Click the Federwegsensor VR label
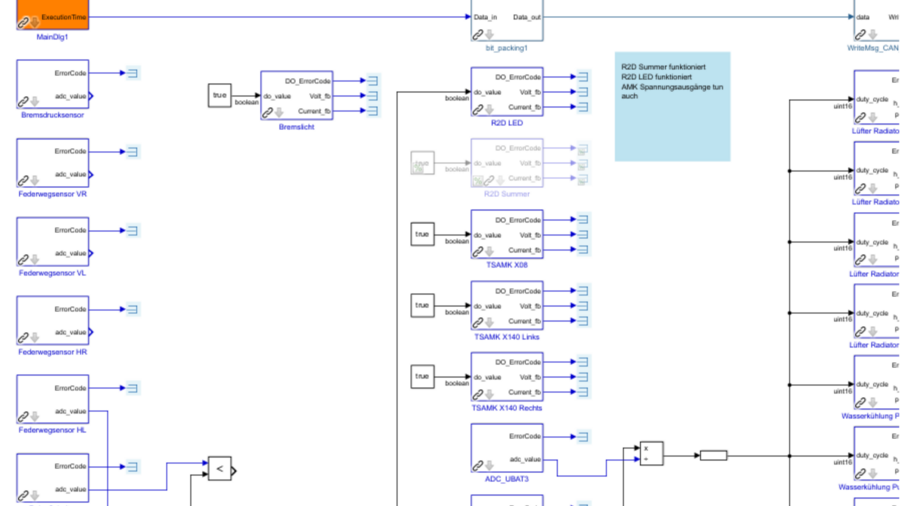The width and height of the screenshot is (900, 506). pos(52,194)
